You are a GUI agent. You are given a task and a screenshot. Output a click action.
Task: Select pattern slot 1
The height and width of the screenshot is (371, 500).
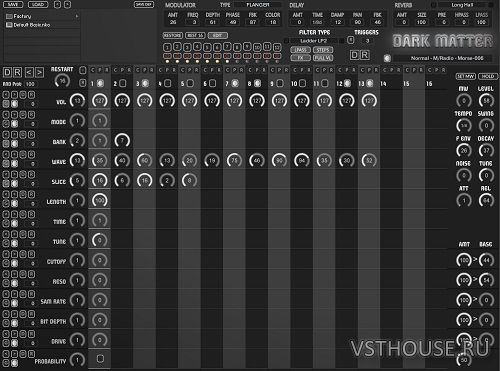(x=167, y=48)
